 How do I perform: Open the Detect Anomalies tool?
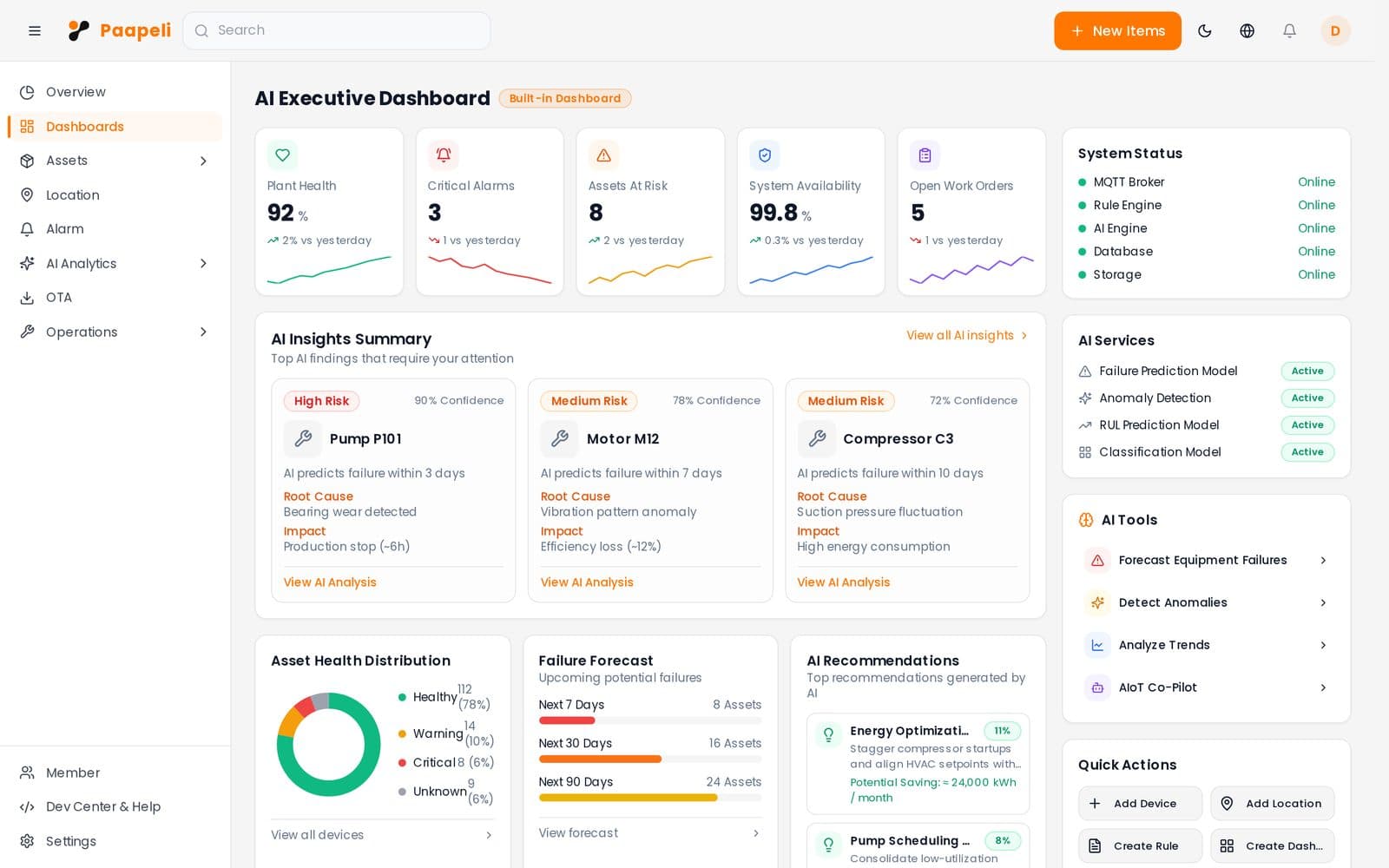tap(1207, 603)
